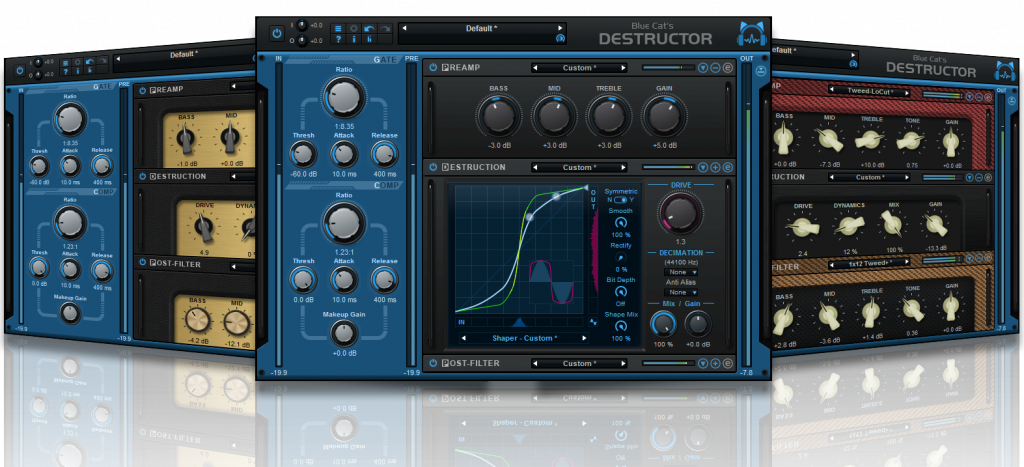
Task: Click the Comp Makeup Gain knob, center window
Action: click(344, 332)
